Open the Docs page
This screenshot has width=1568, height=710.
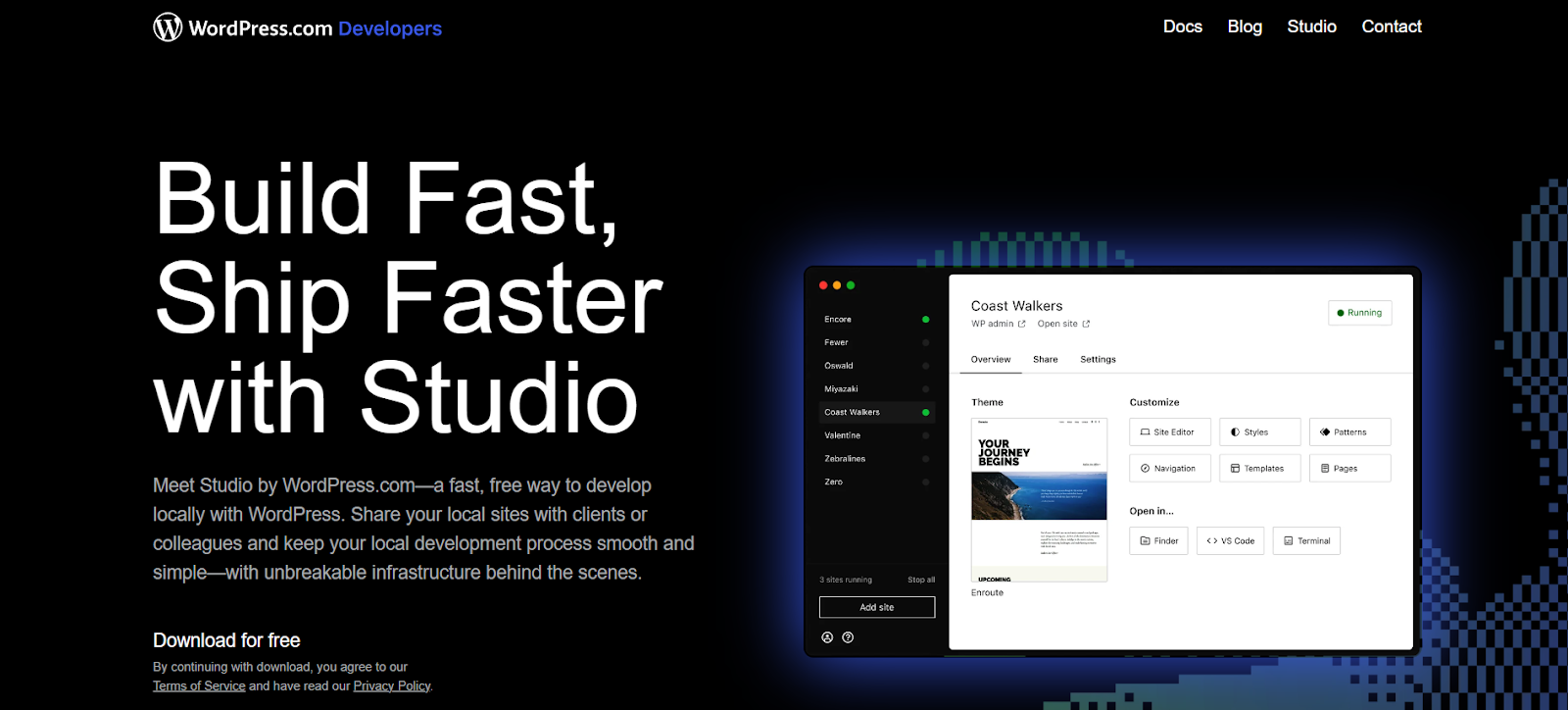click(1182, 26)
